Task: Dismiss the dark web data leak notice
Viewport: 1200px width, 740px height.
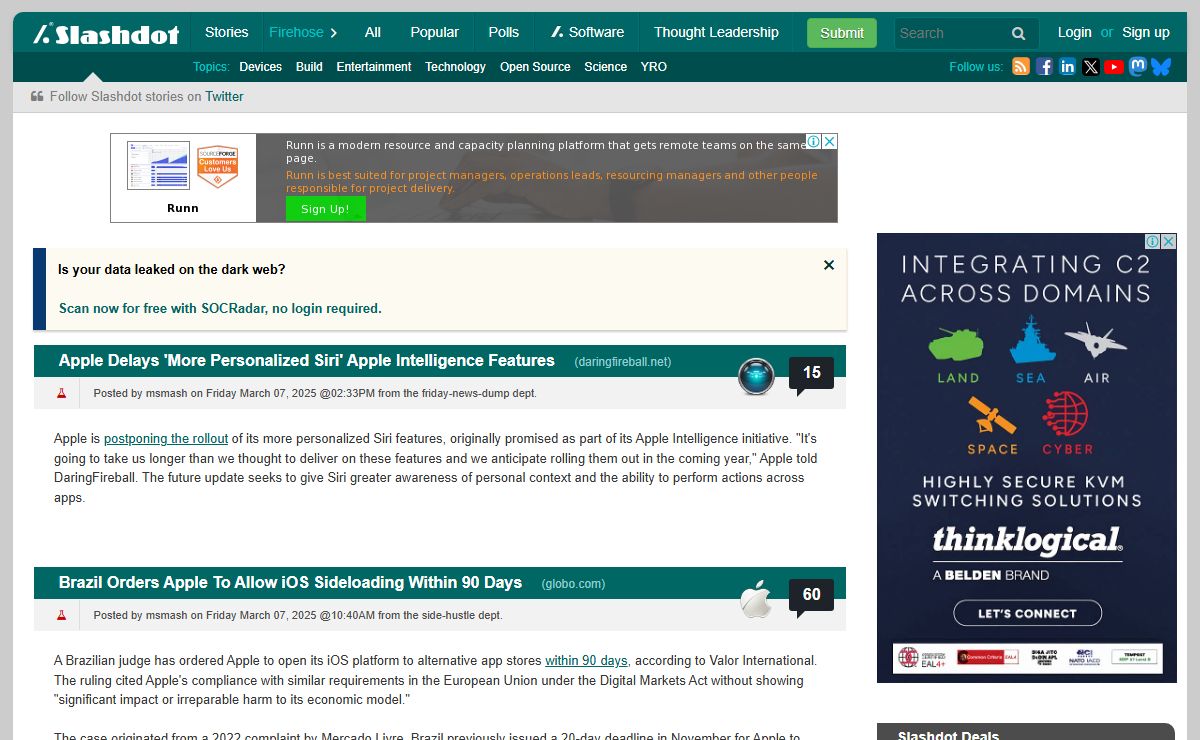Action: point(829,265)
